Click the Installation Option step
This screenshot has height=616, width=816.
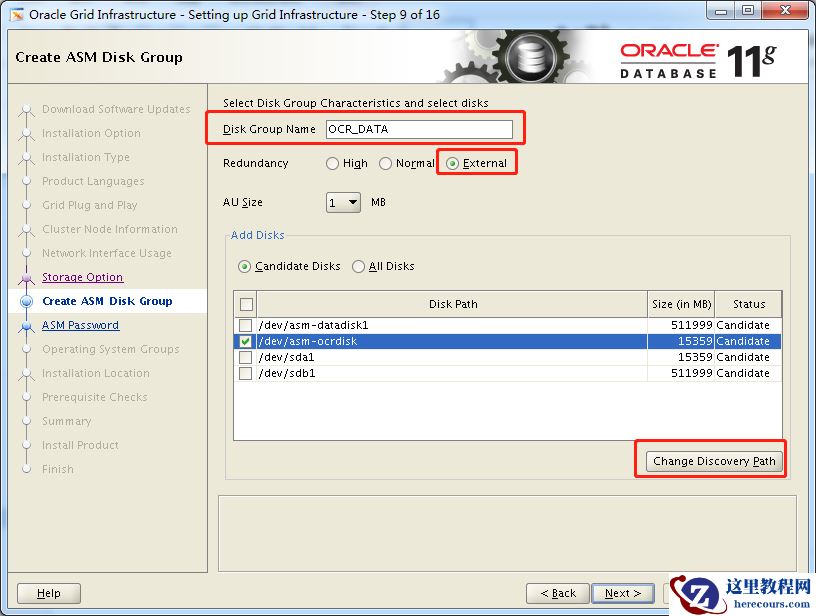[x=92, y=133]
